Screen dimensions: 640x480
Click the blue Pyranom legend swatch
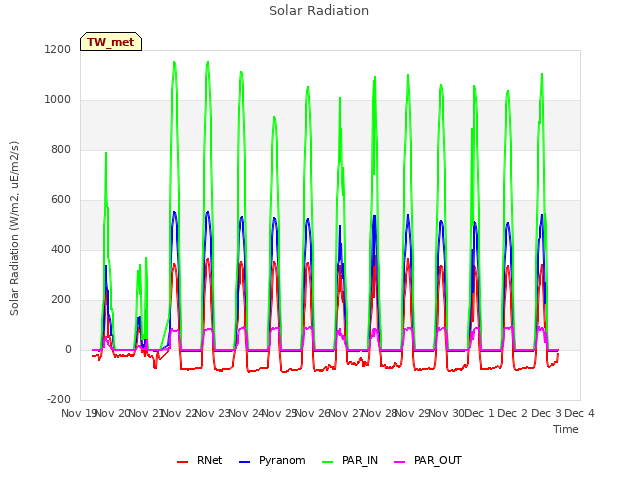(244, 462)
